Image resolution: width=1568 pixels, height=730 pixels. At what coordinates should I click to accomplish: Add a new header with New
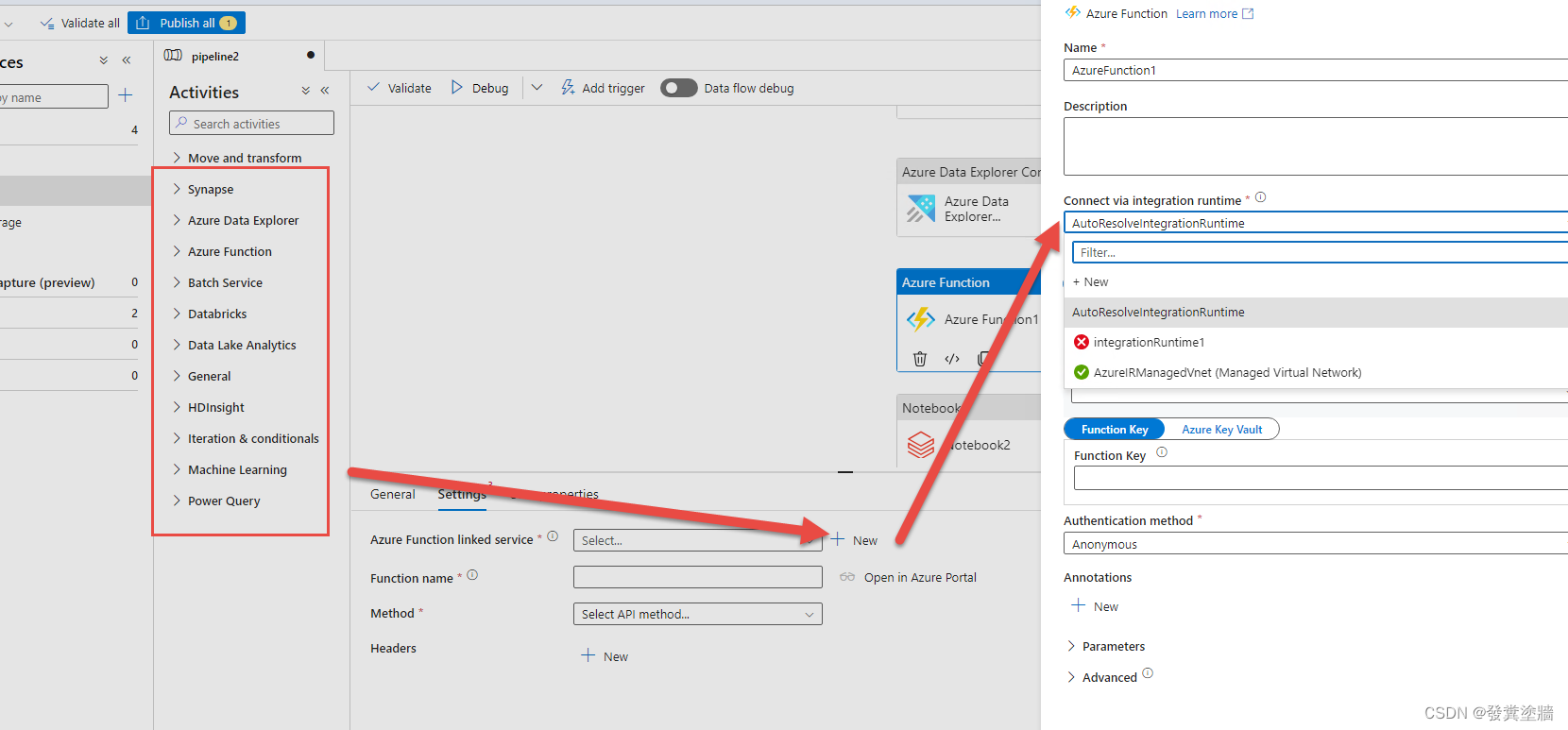click(x=605, y=656)
